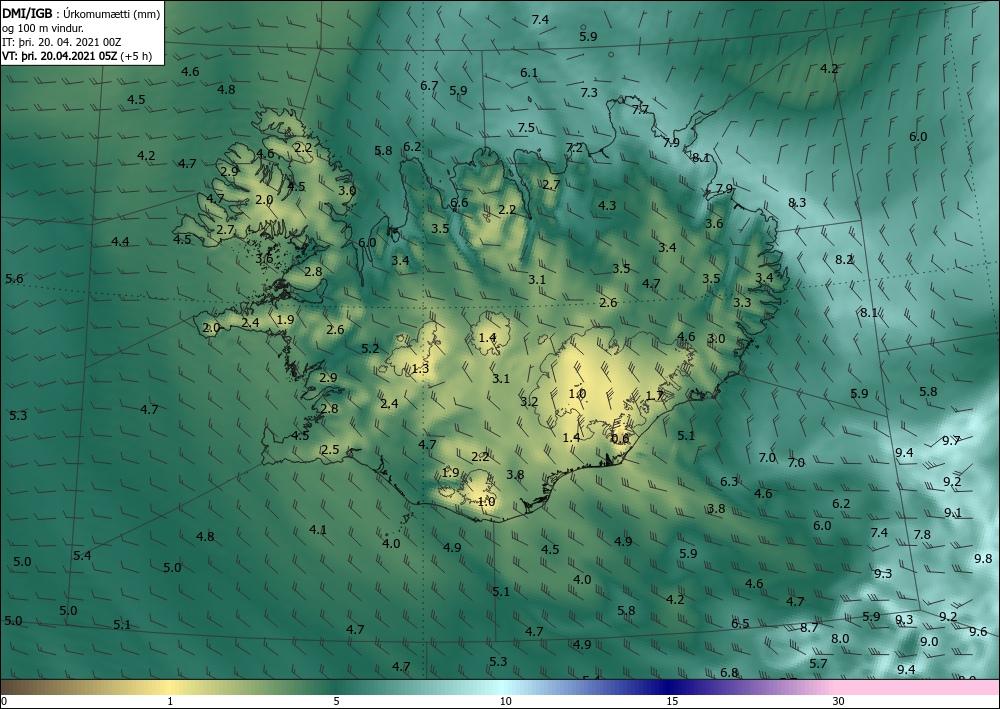Click the 'og 100 m vindur.' legend line
Screen dimensions: 1000x709
[43, 28]
